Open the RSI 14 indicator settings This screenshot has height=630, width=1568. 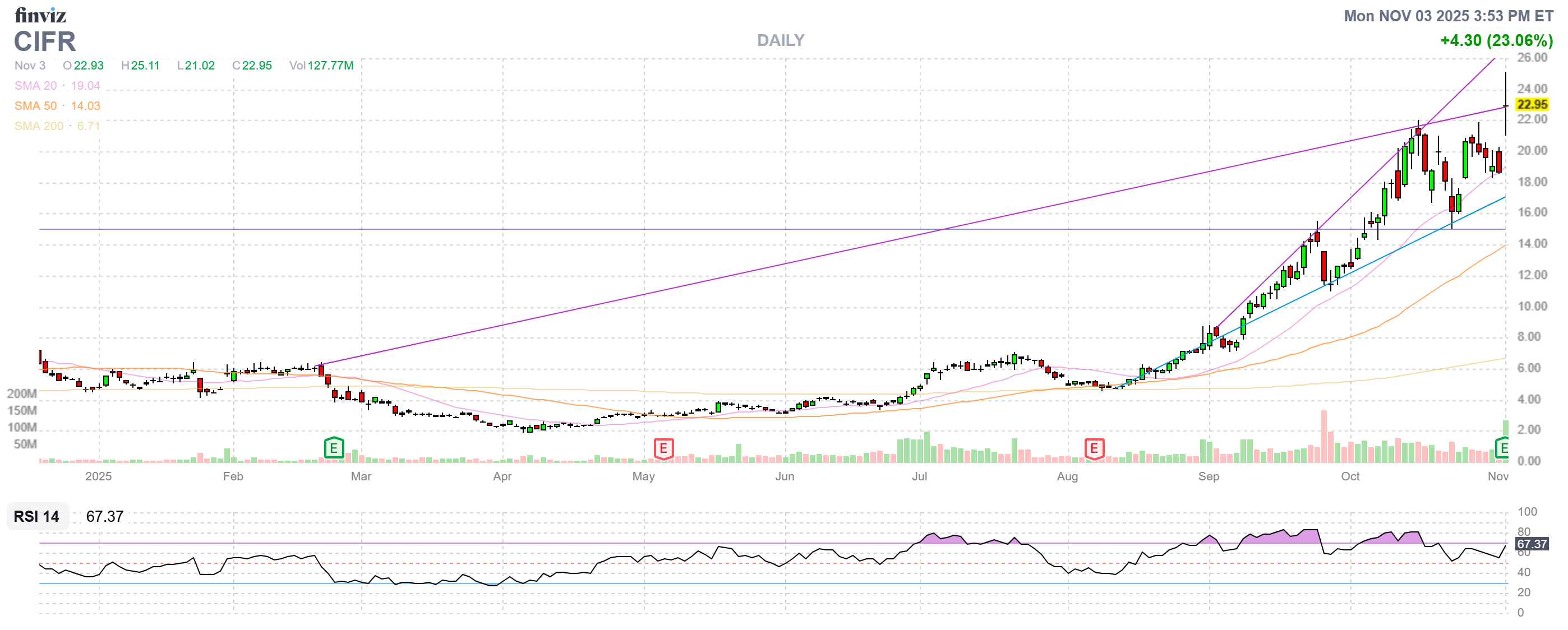click(36, 517)
